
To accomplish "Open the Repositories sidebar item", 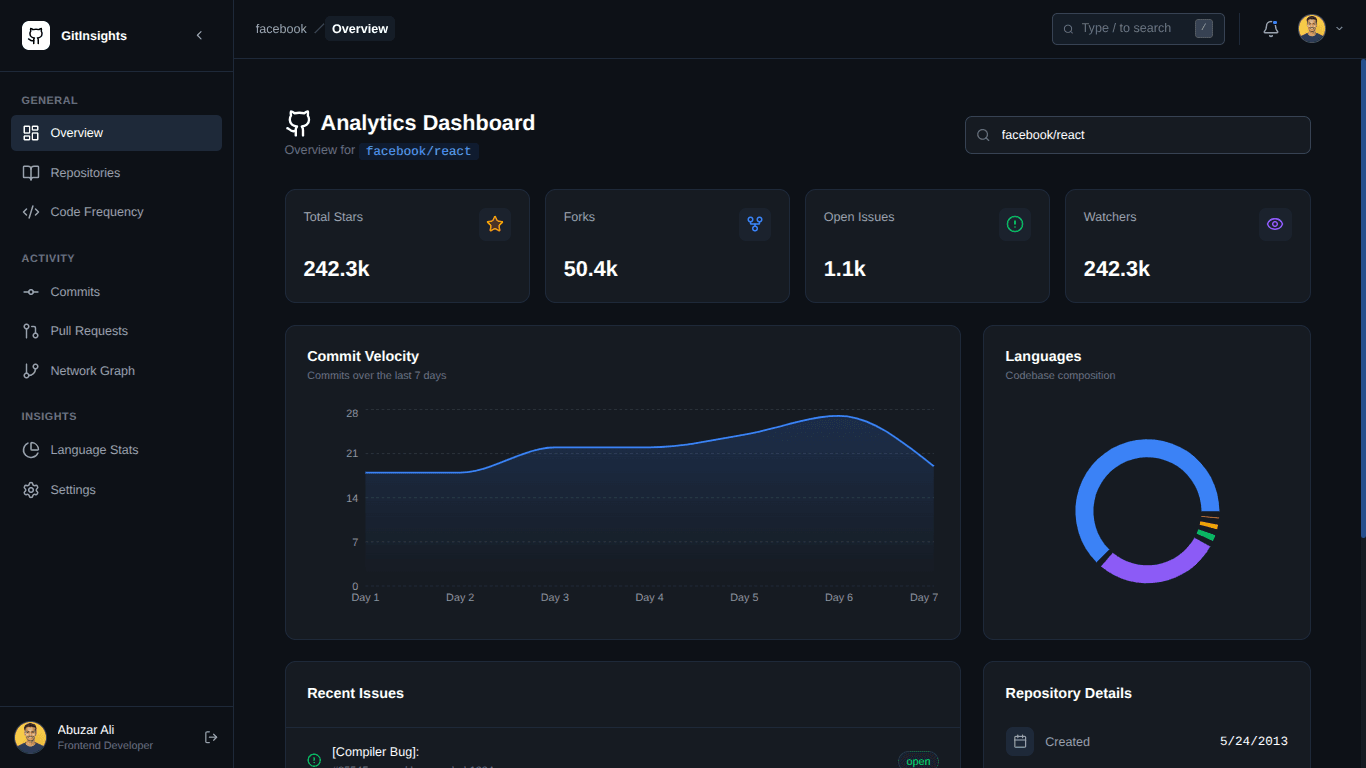I will point(116,173).
